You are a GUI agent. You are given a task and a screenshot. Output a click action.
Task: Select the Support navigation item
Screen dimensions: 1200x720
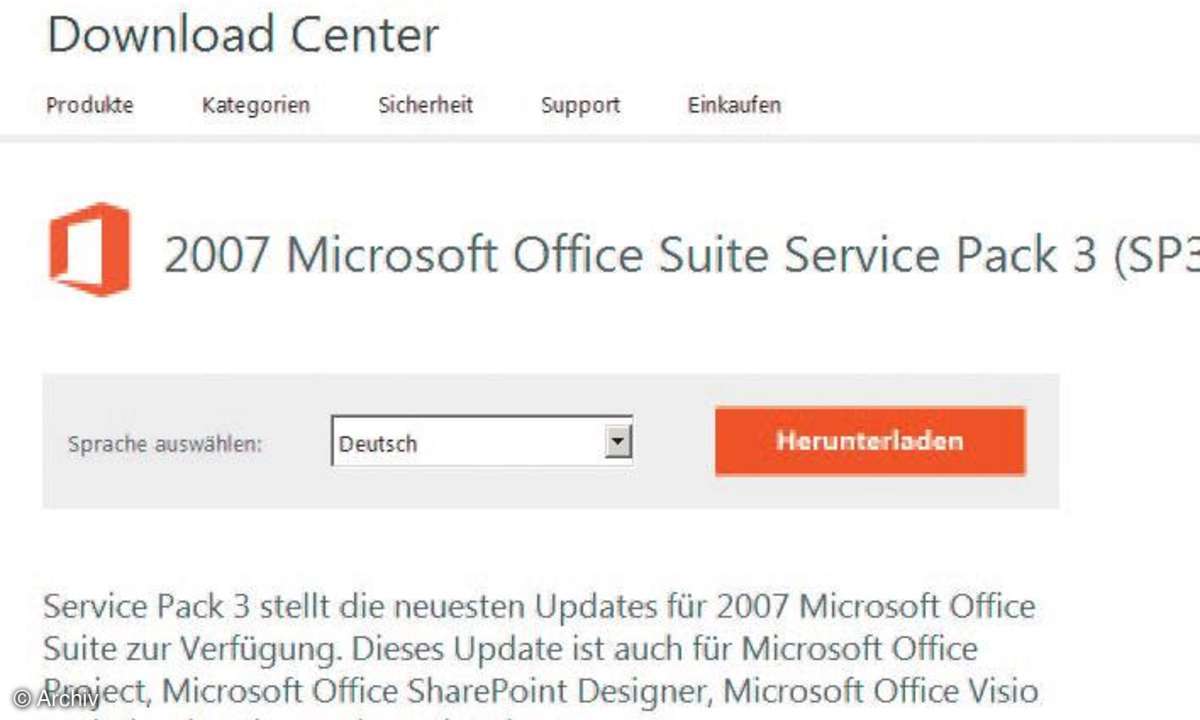(580, 105)
